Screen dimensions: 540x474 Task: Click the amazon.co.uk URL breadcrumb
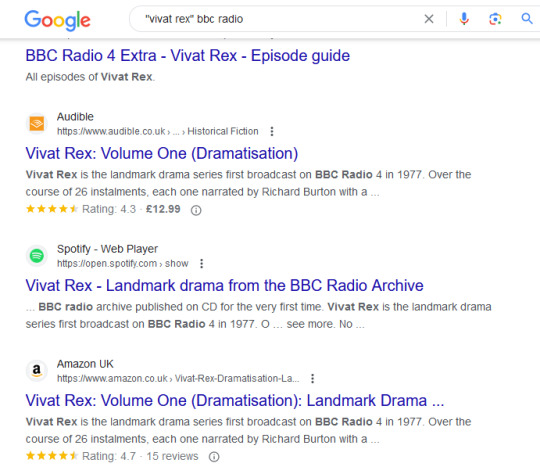[x=178, y=379]
